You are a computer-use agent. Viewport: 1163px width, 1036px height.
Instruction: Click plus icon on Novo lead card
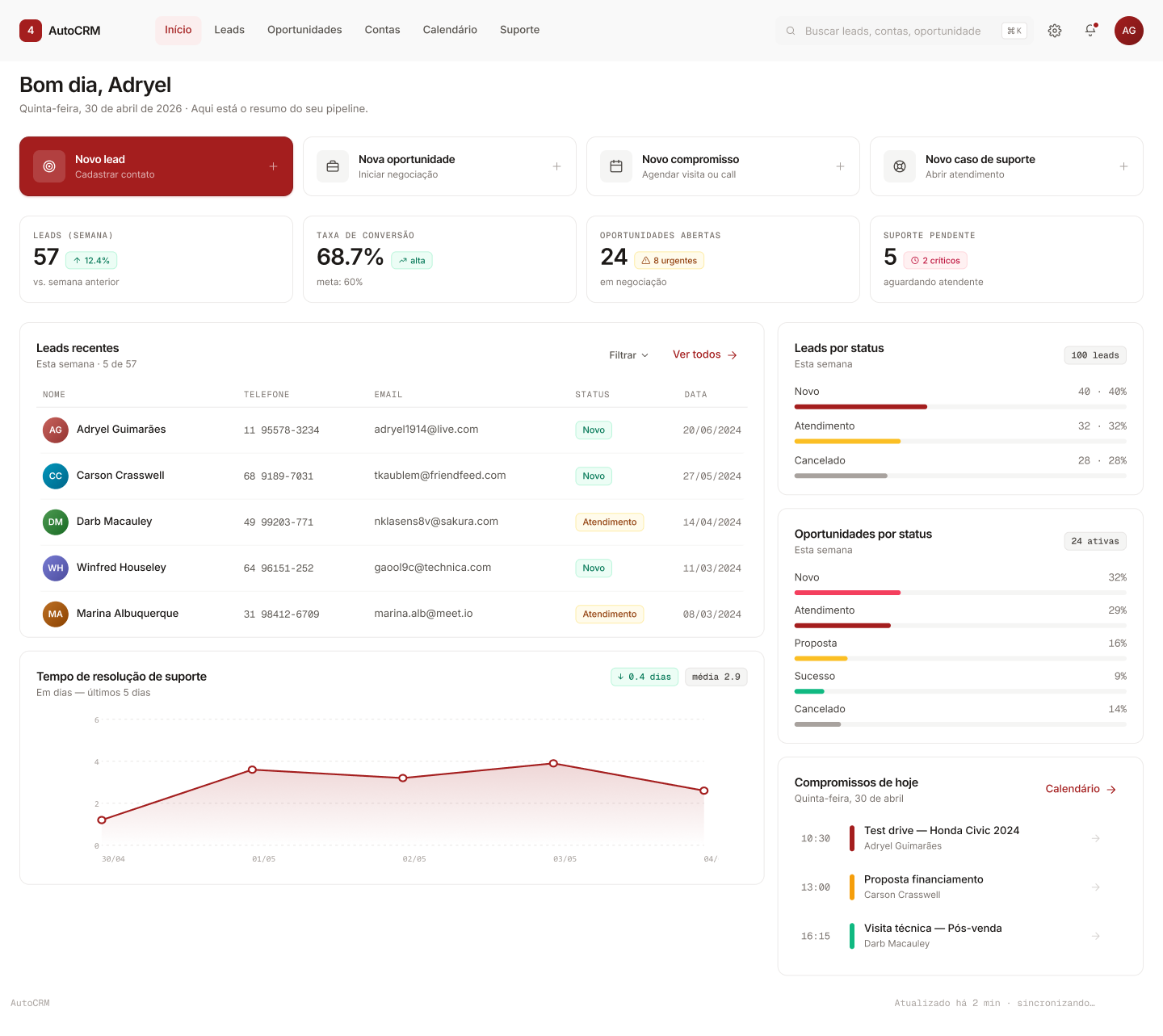[273, 166]
